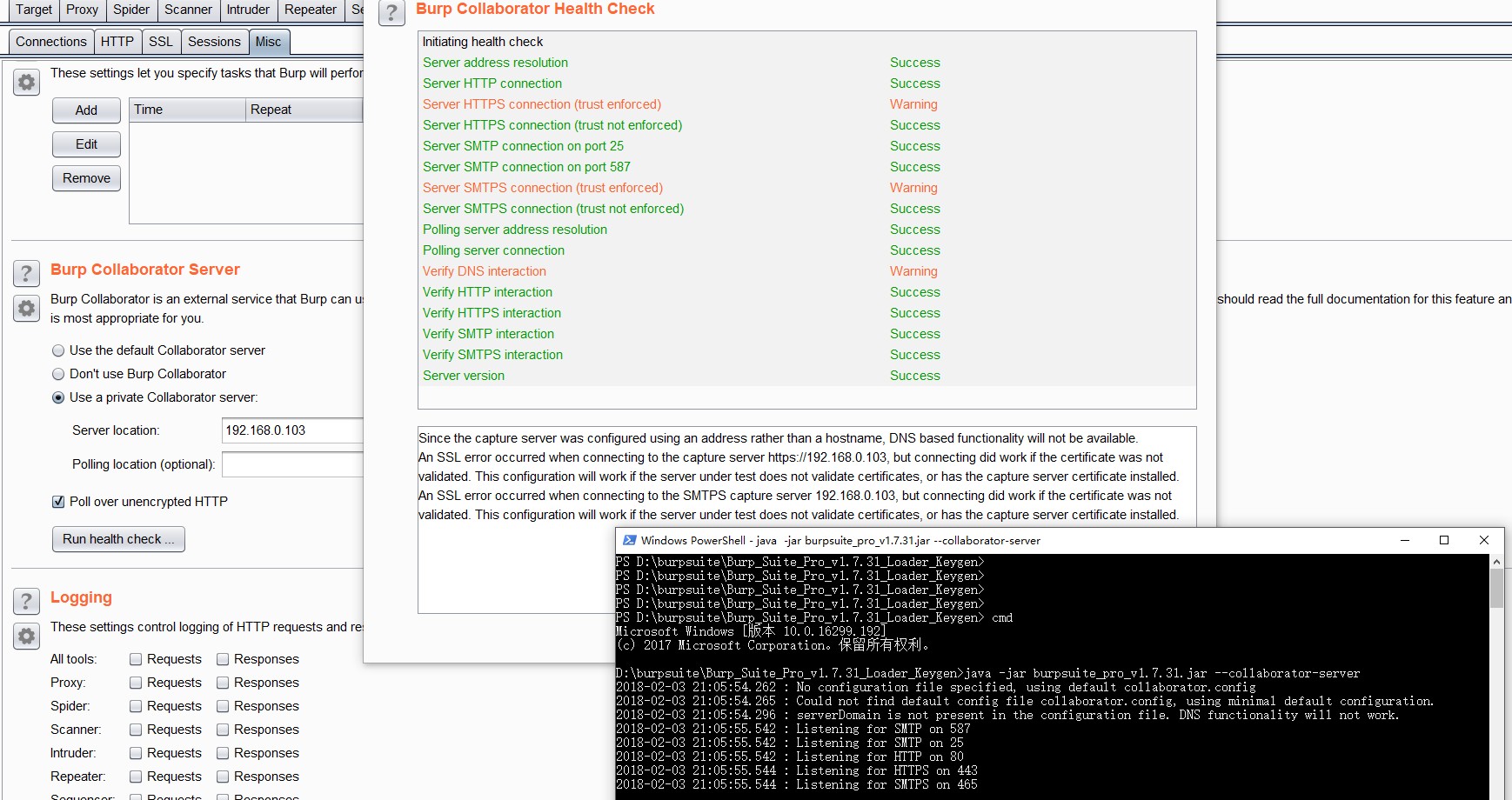Enable Repeater Responses logging checkbox

[x=223, y=777]
